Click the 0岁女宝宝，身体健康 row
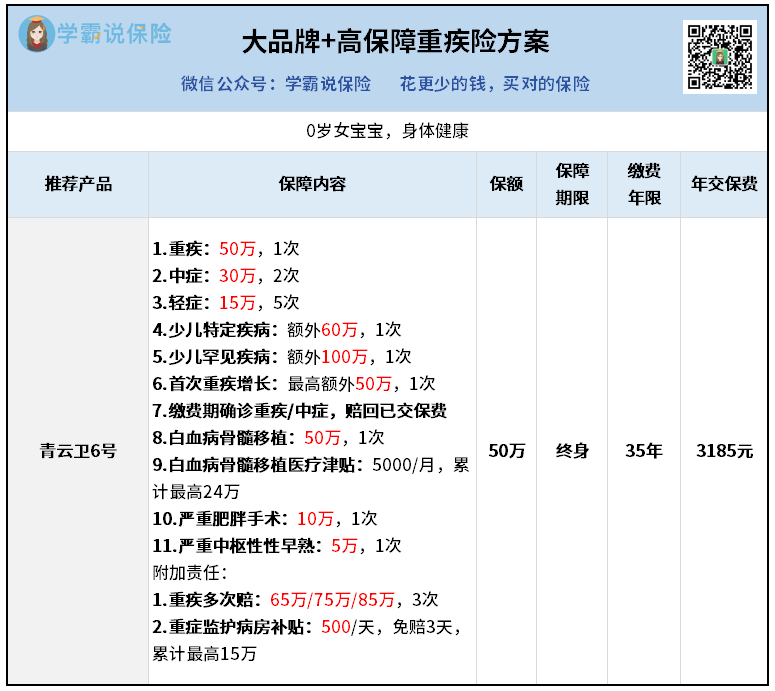775x691 pixels. click(x=388, y=131)
